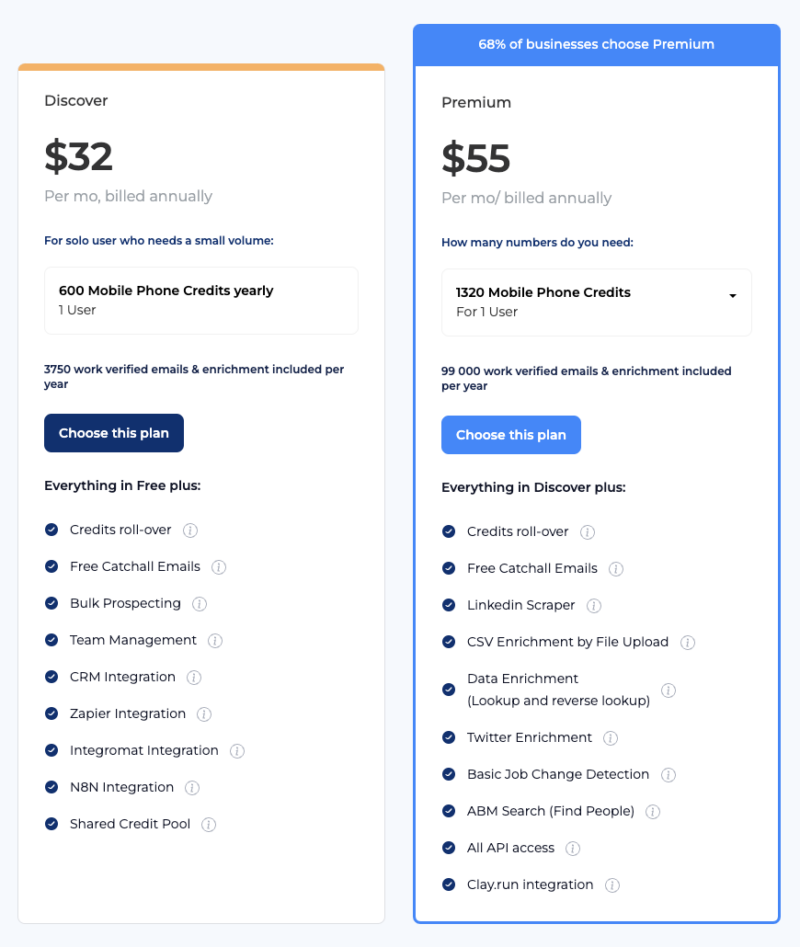The image size is (800, 947).
Task: Show info for Clay.run integration
Action: pyautogui.click(x=612, y=885)
